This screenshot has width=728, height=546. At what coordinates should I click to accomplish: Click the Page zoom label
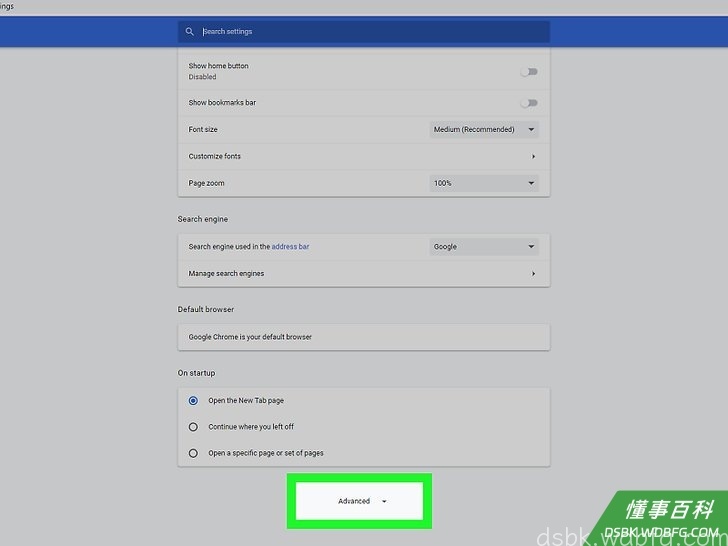tap(206, 183)
